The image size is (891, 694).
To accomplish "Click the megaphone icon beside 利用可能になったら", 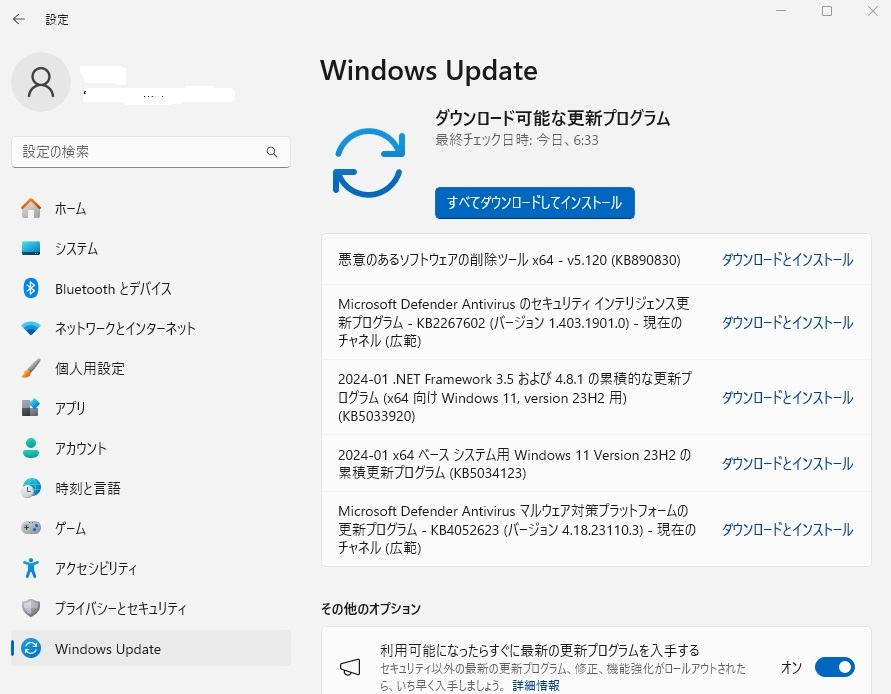I will pos(350,667).
